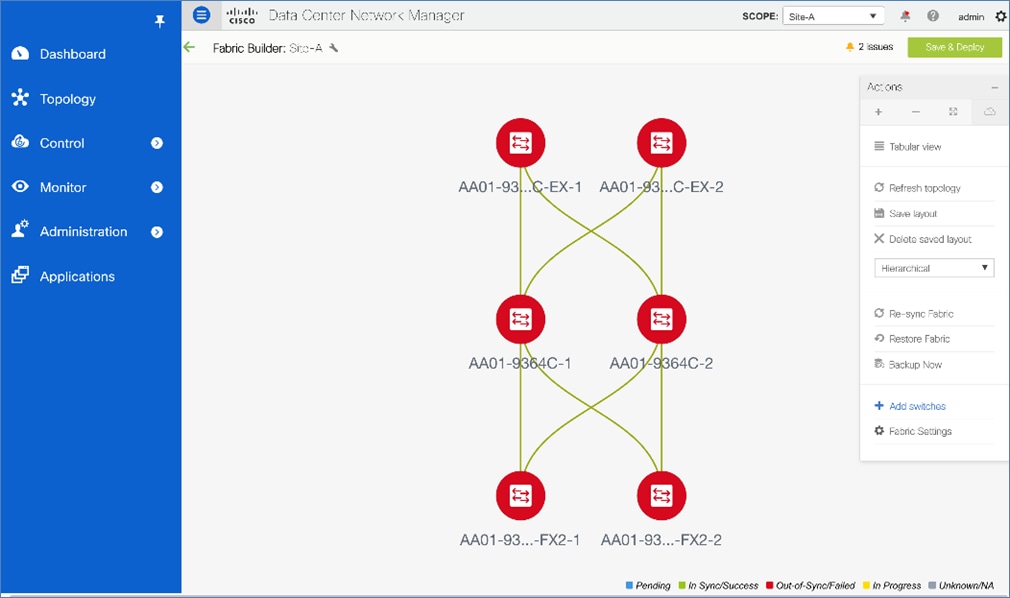
Task: Select switch node AA01-93...-FX2-2
Action: 662,496
